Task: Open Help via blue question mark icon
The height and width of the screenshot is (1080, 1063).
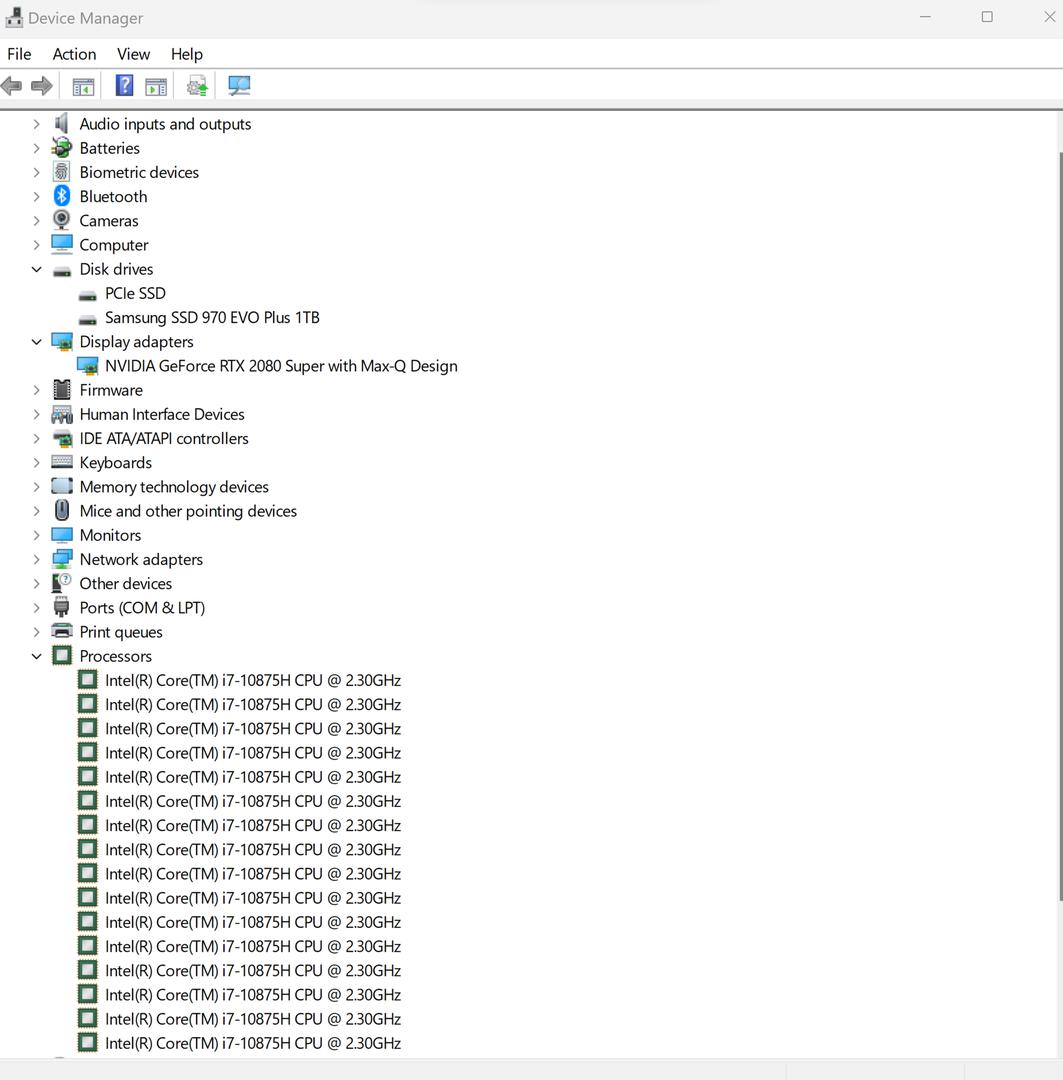Action: (124, 85)
